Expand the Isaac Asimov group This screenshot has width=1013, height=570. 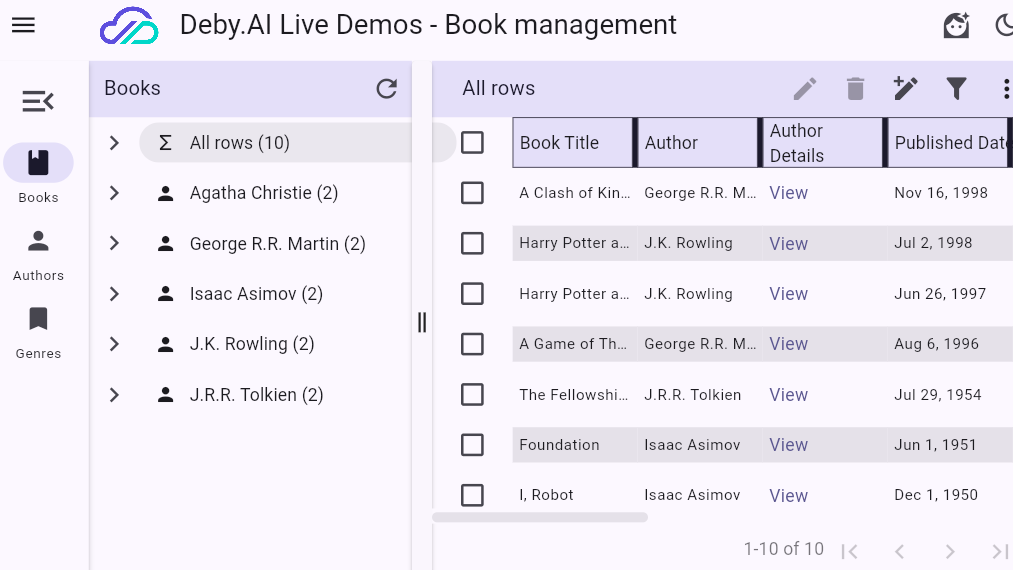[x=114, y=294]
